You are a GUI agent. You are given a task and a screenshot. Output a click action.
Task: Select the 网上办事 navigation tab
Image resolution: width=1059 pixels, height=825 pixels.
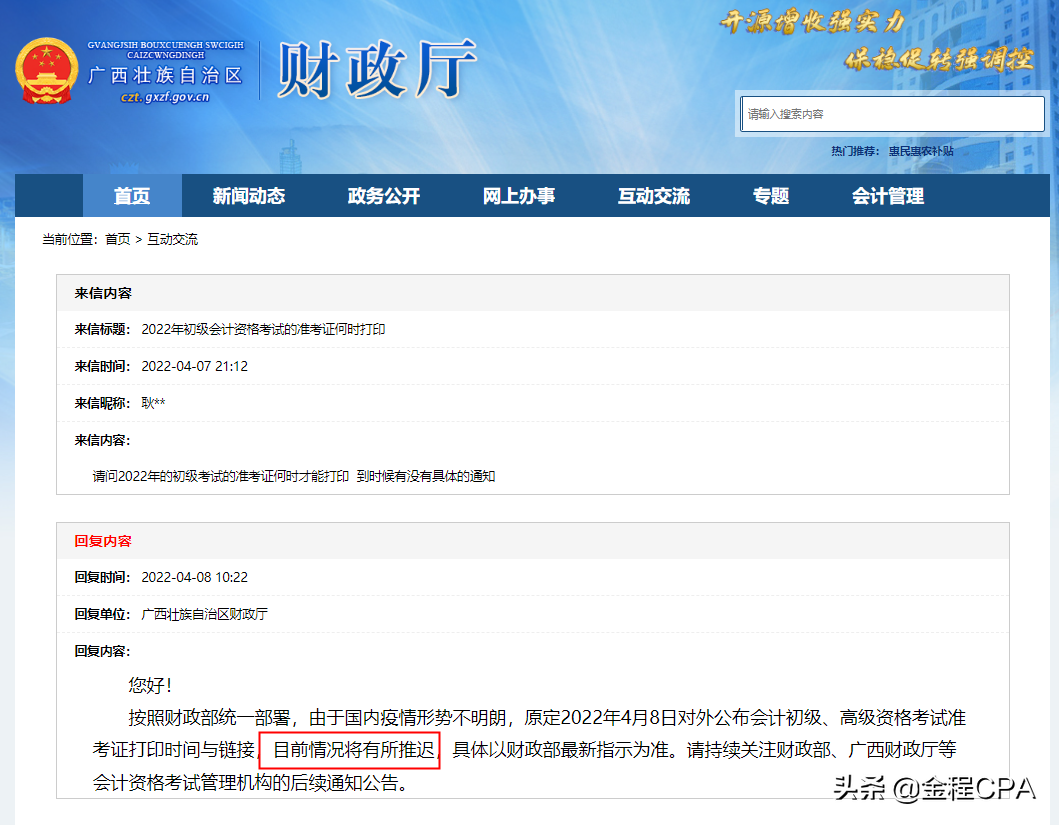pyautogui.click(x=519, y=196)
